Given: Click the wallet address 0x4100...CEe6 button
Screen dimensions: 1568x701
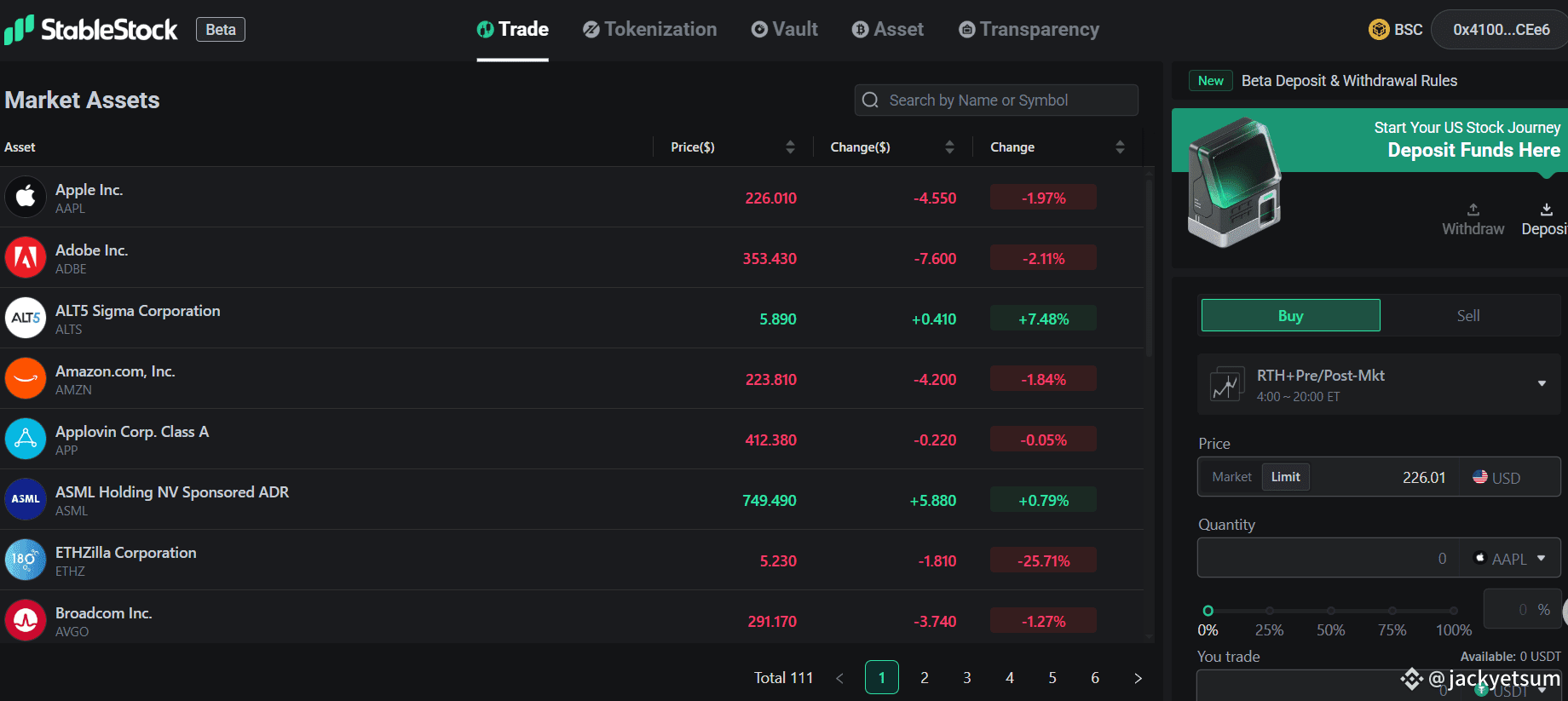Looking at the screenshot, I should point(1500,30).
